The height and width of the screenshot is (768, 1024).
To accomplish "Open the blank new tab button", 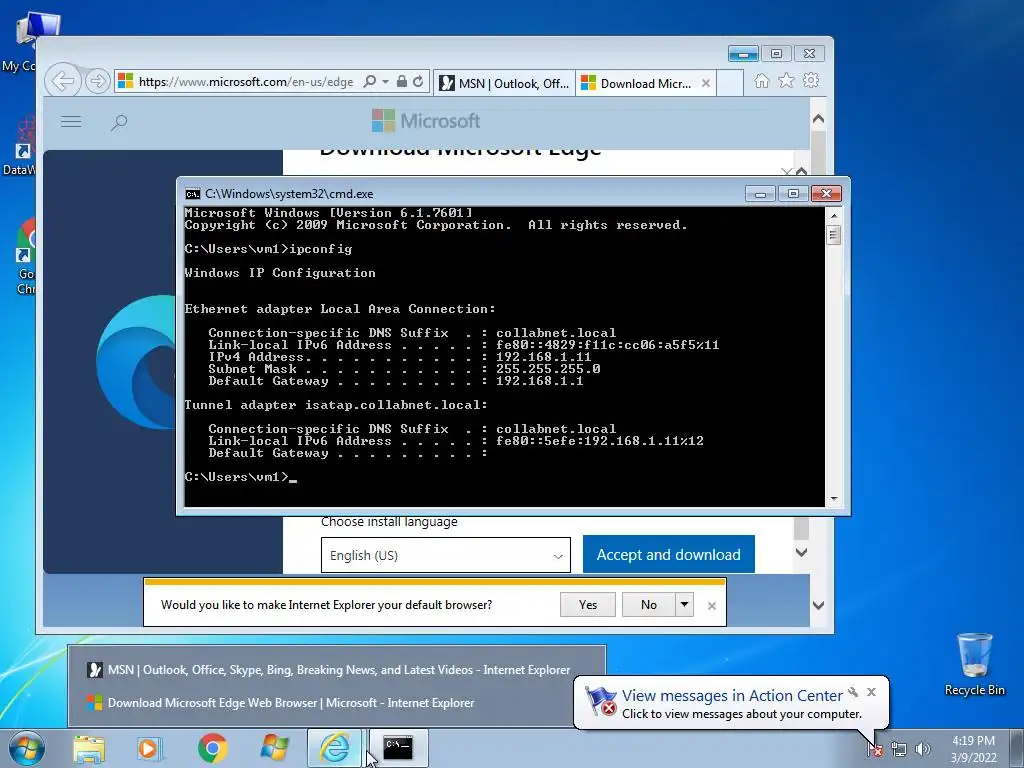I will [x=730, y=83].
